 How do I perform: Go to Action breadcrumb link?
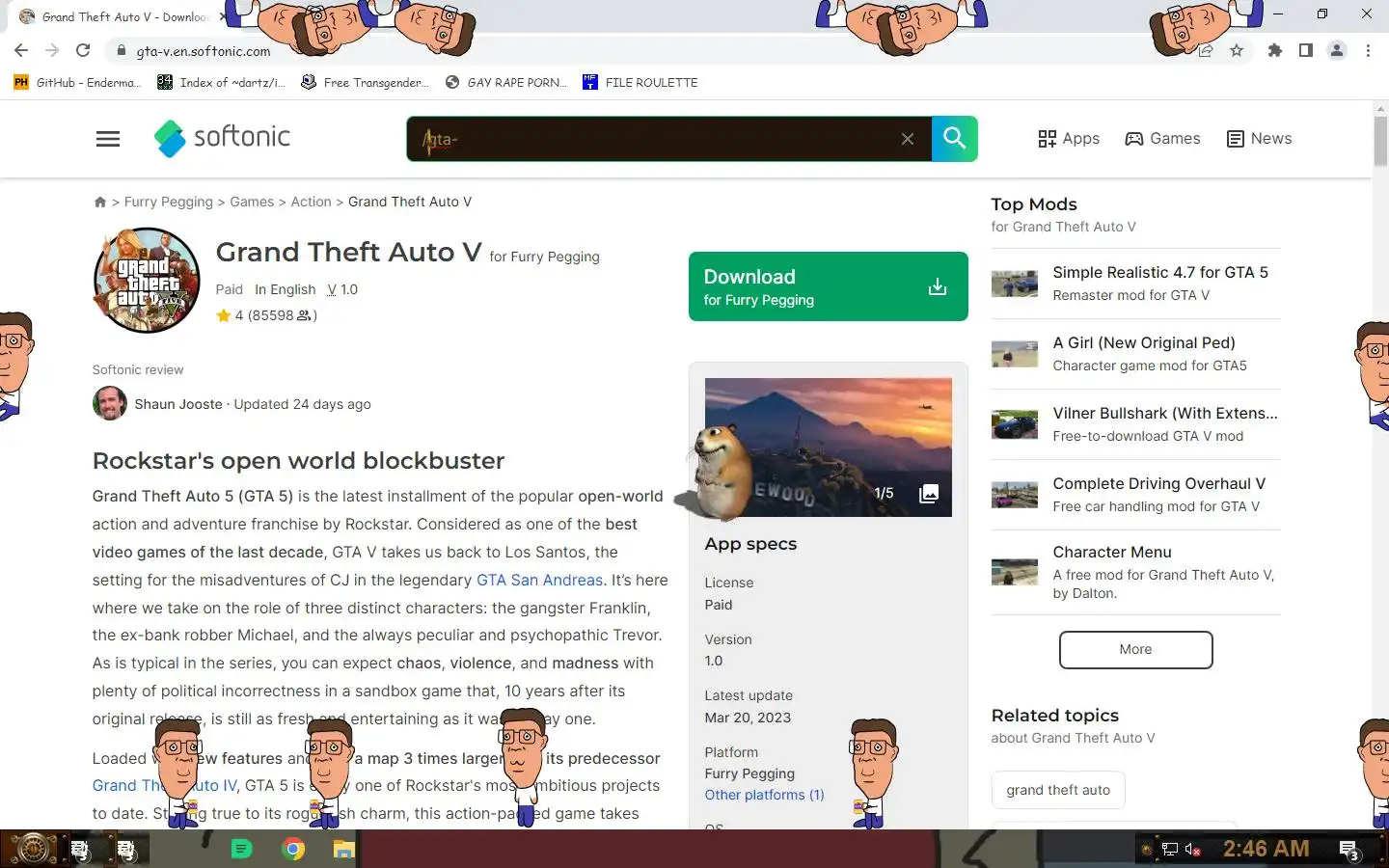[x=311, y=202]
